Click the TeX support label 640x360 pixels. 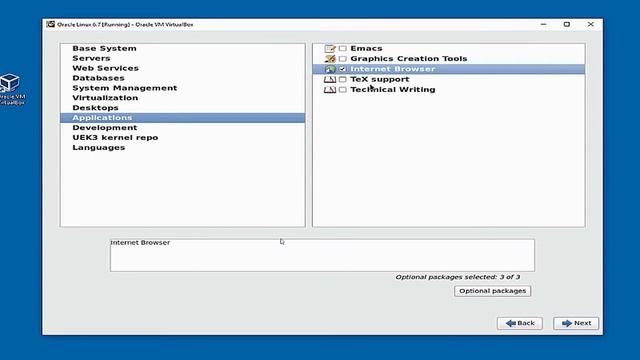380,79
